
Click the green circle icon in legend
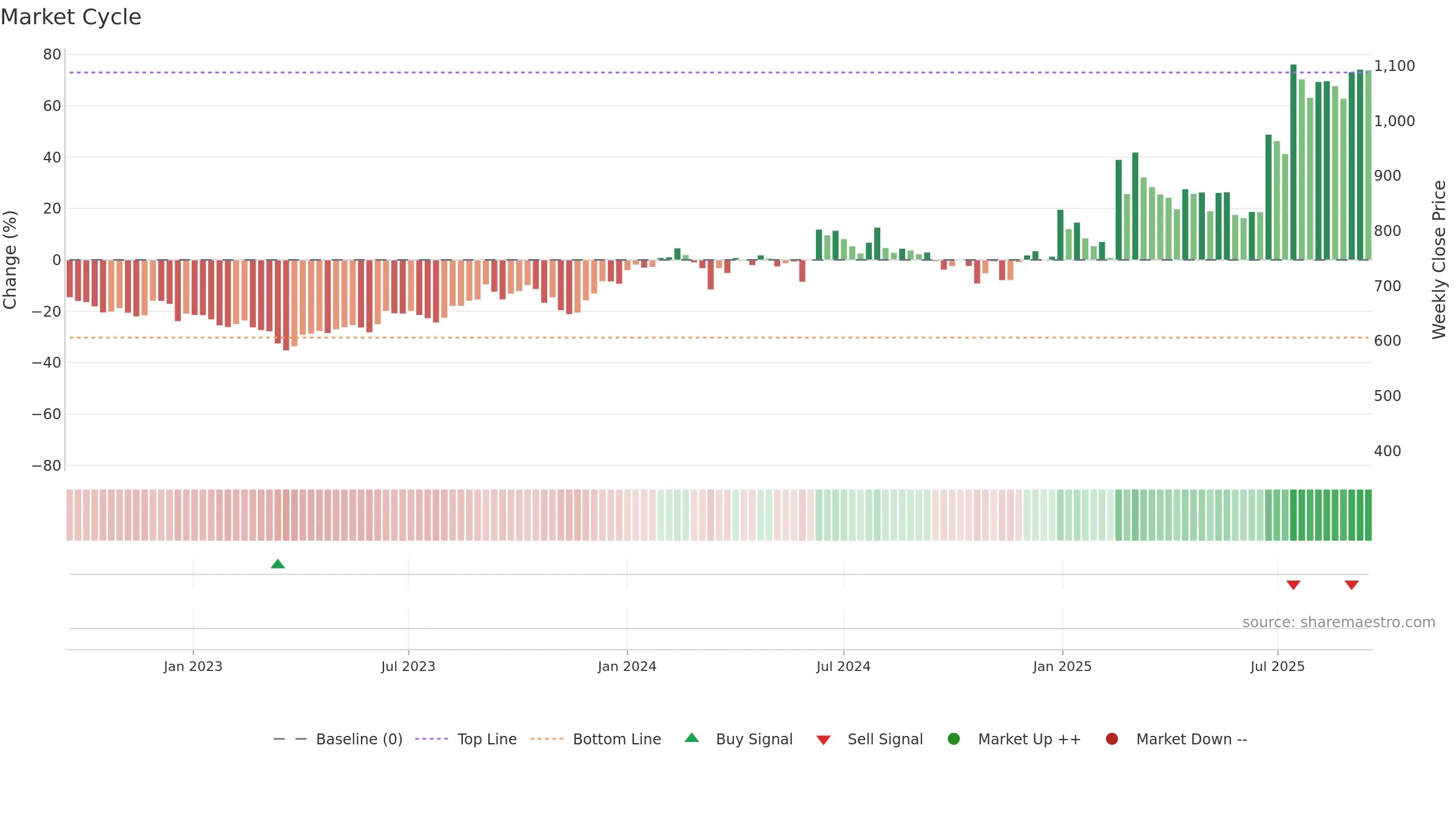(x=954, y=739)
